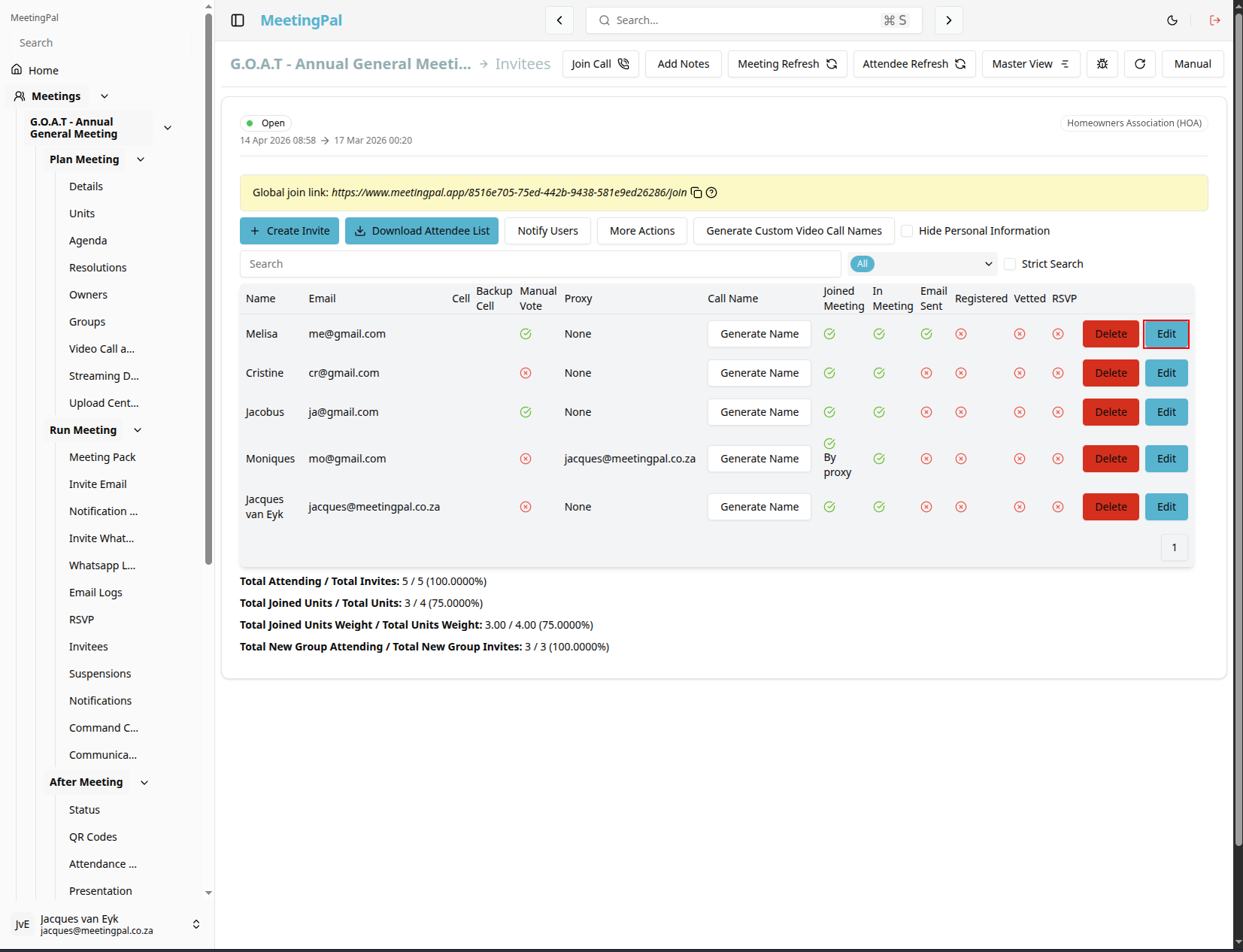Open Resolutions in the sidebar
The height and width of the screenshot is (952, 1243).
click(x=98, y=268)
